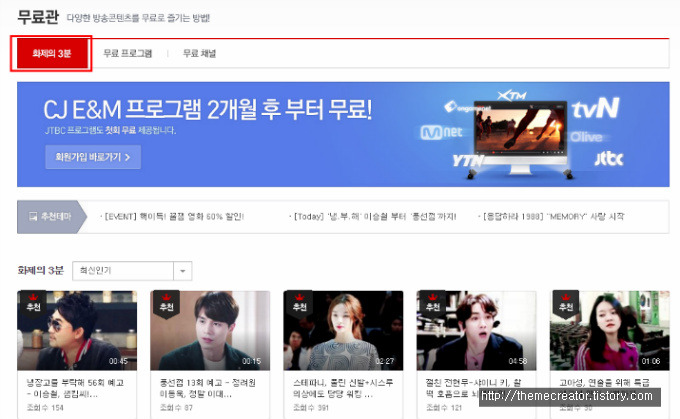Image resolution: width=680 pixels, height=419 pixels.
Task: Click the 04:58 duration label
Action: (518, 361)
